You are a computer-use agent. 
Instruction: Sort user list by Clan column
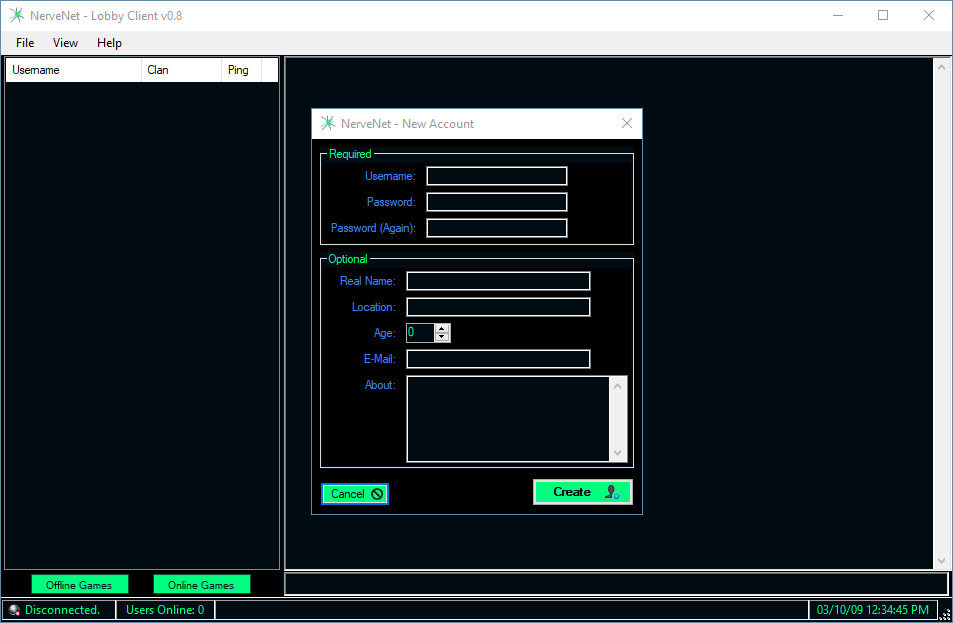(181, 70)
